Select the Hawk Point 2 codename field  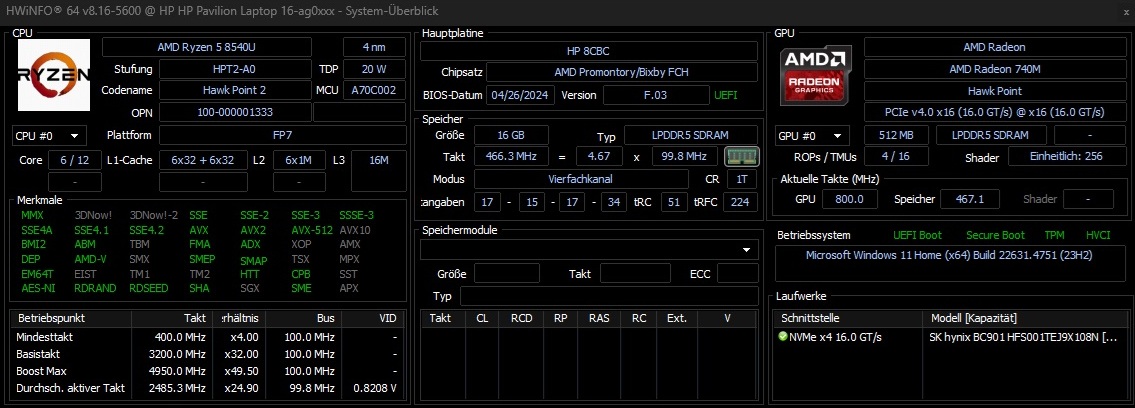[235, 90]
